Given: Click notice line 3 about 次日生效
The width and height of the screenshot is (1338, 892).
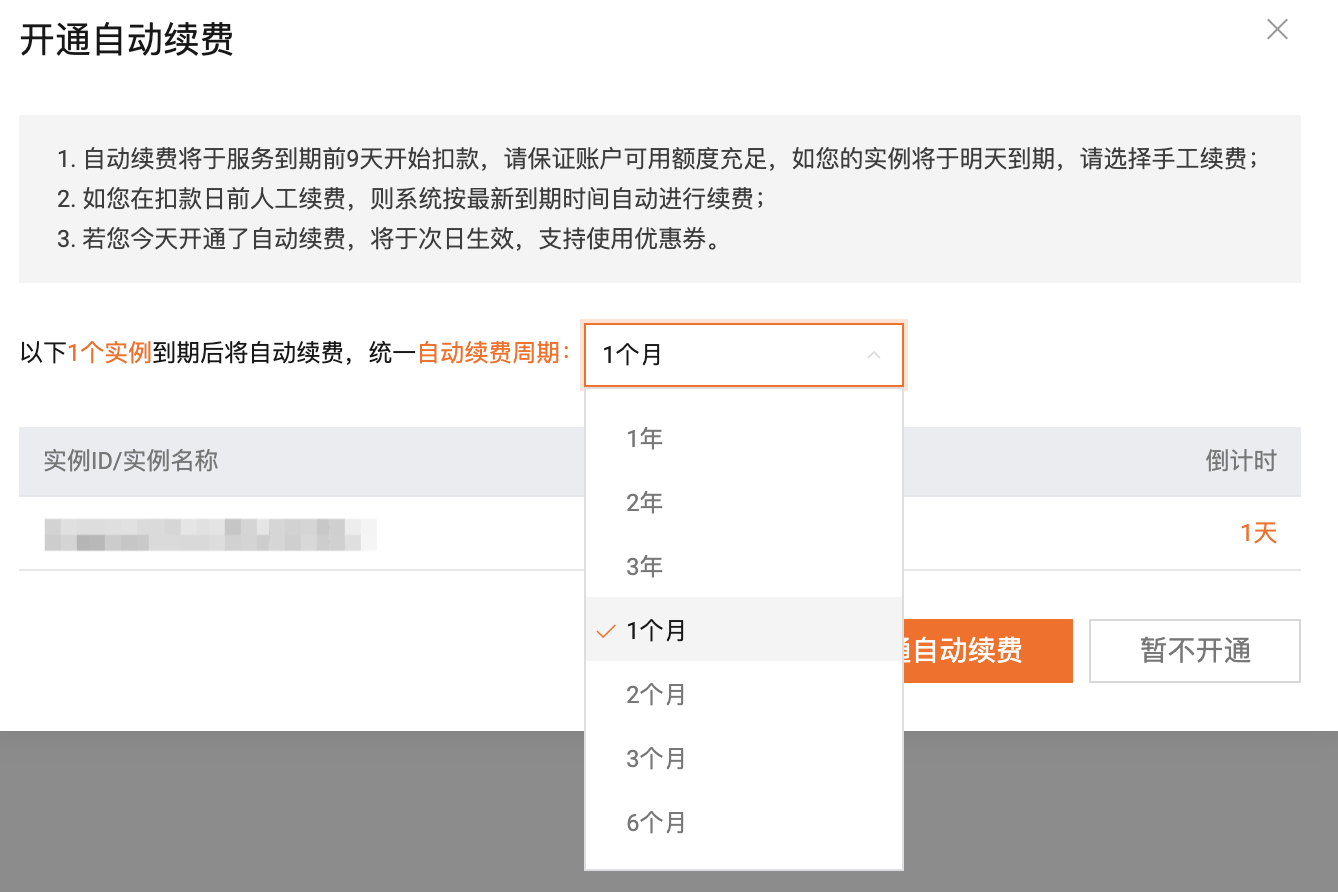Looking at the screenshot, I should [389, 240].
